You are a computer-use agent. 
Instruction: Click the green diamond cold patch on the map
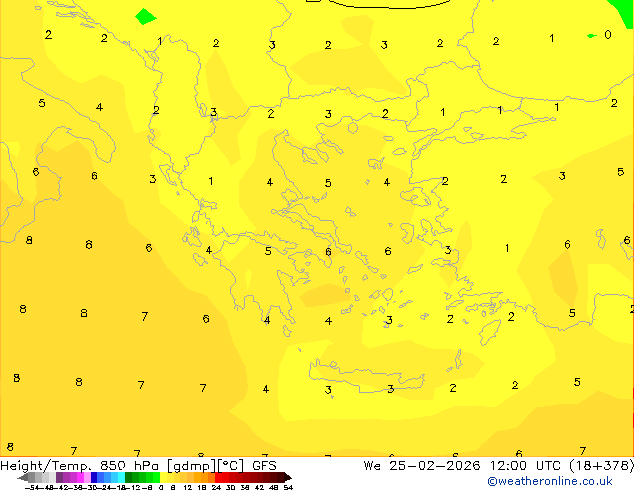(x=145, y=17)
